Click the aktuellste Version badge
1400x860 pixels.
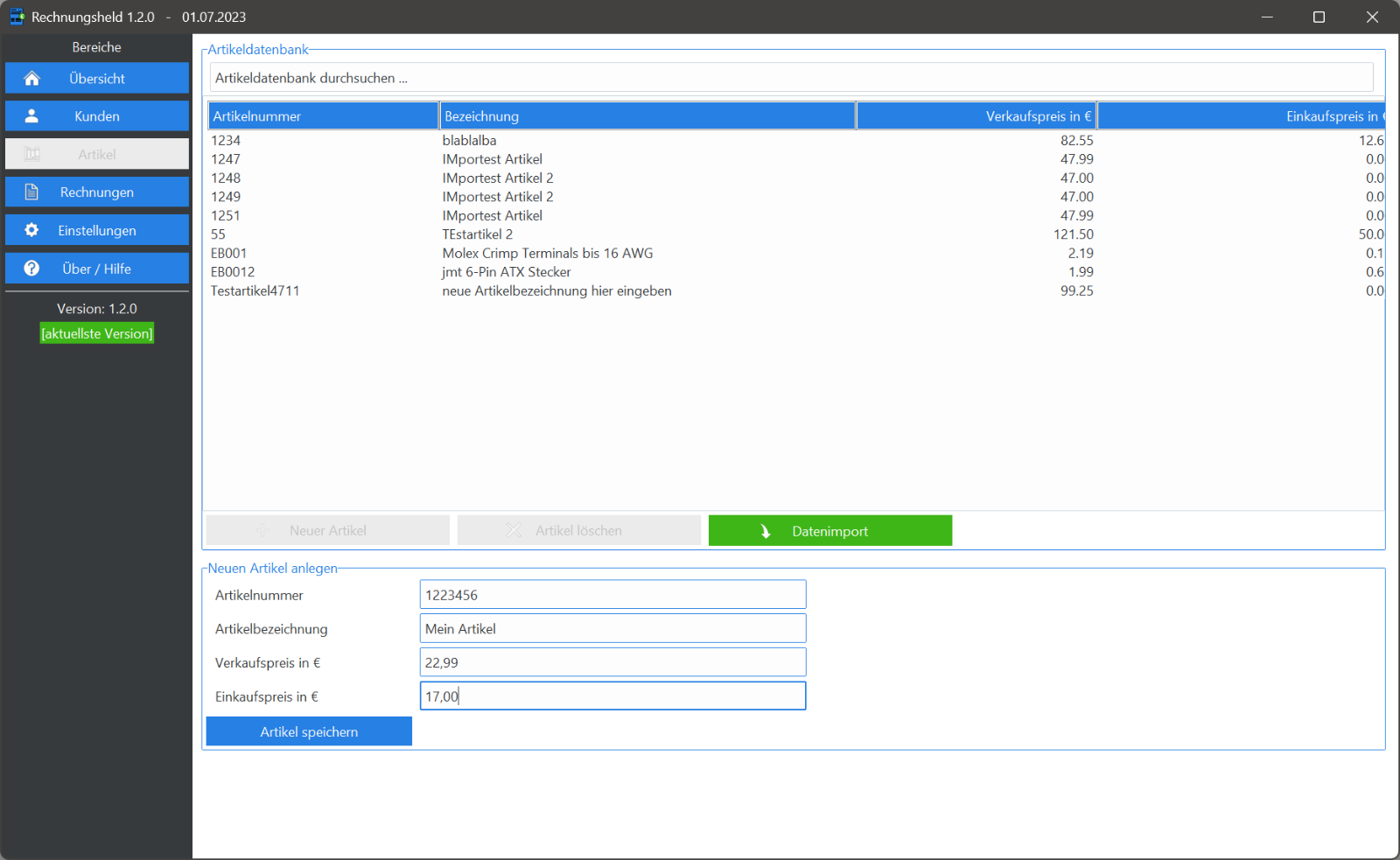(x=97, y=333)
